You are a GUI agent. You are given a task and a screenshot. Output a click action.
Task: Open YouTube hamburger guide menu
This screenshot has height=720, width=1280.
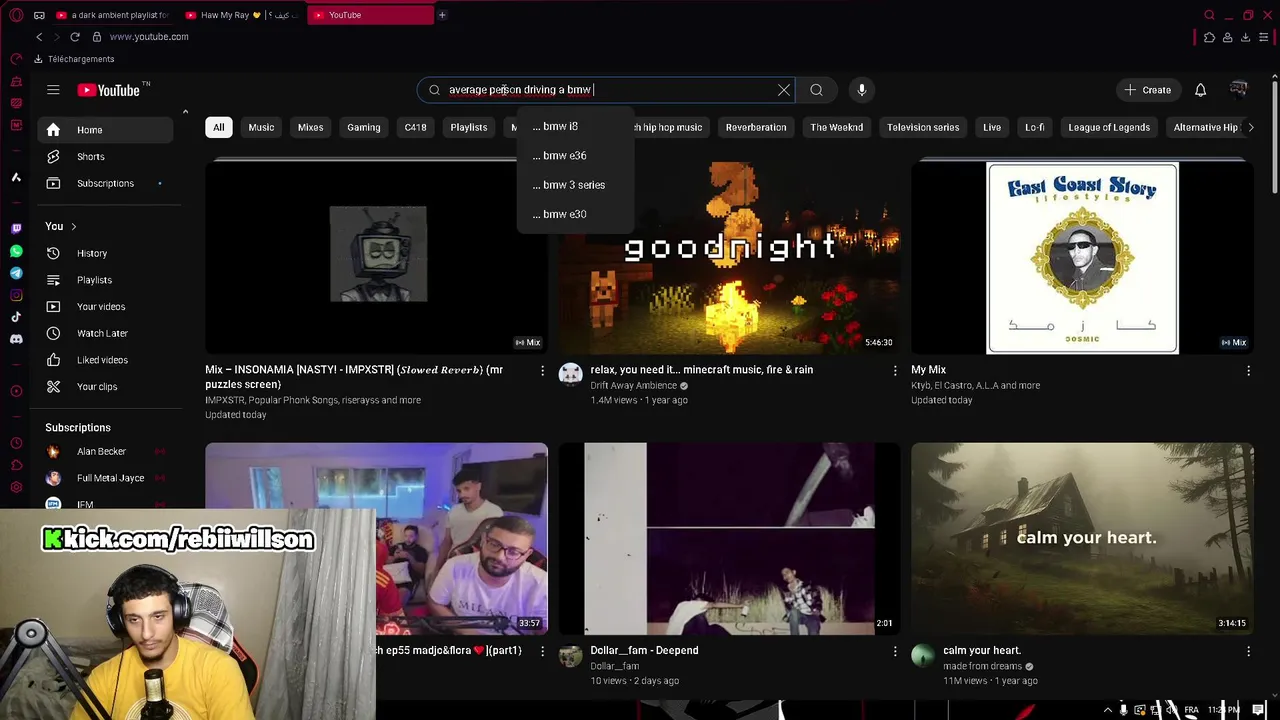point(53,90)
